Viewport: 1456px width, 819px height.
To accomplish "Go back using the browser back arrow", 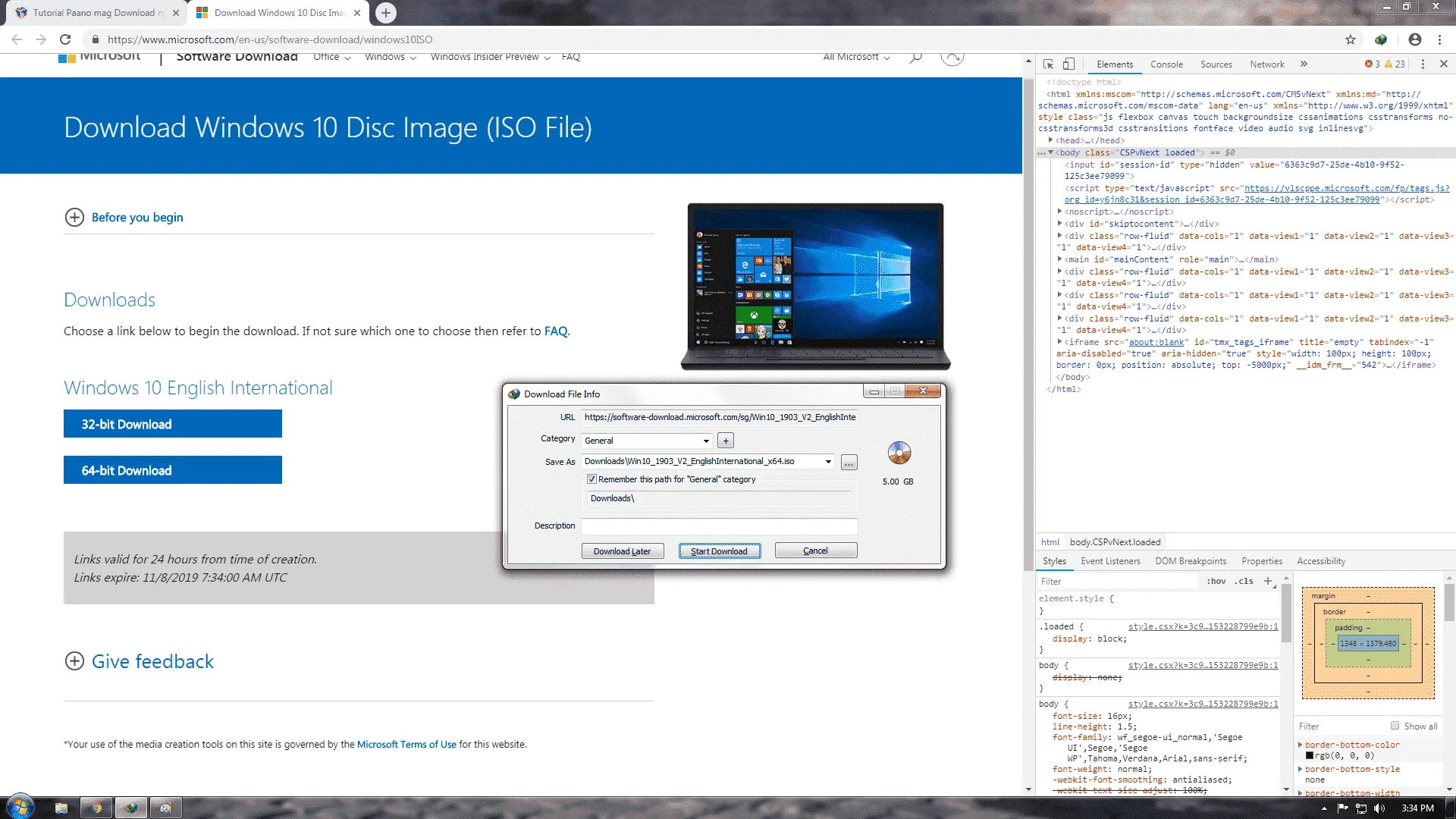I will (x=17, y=39).
